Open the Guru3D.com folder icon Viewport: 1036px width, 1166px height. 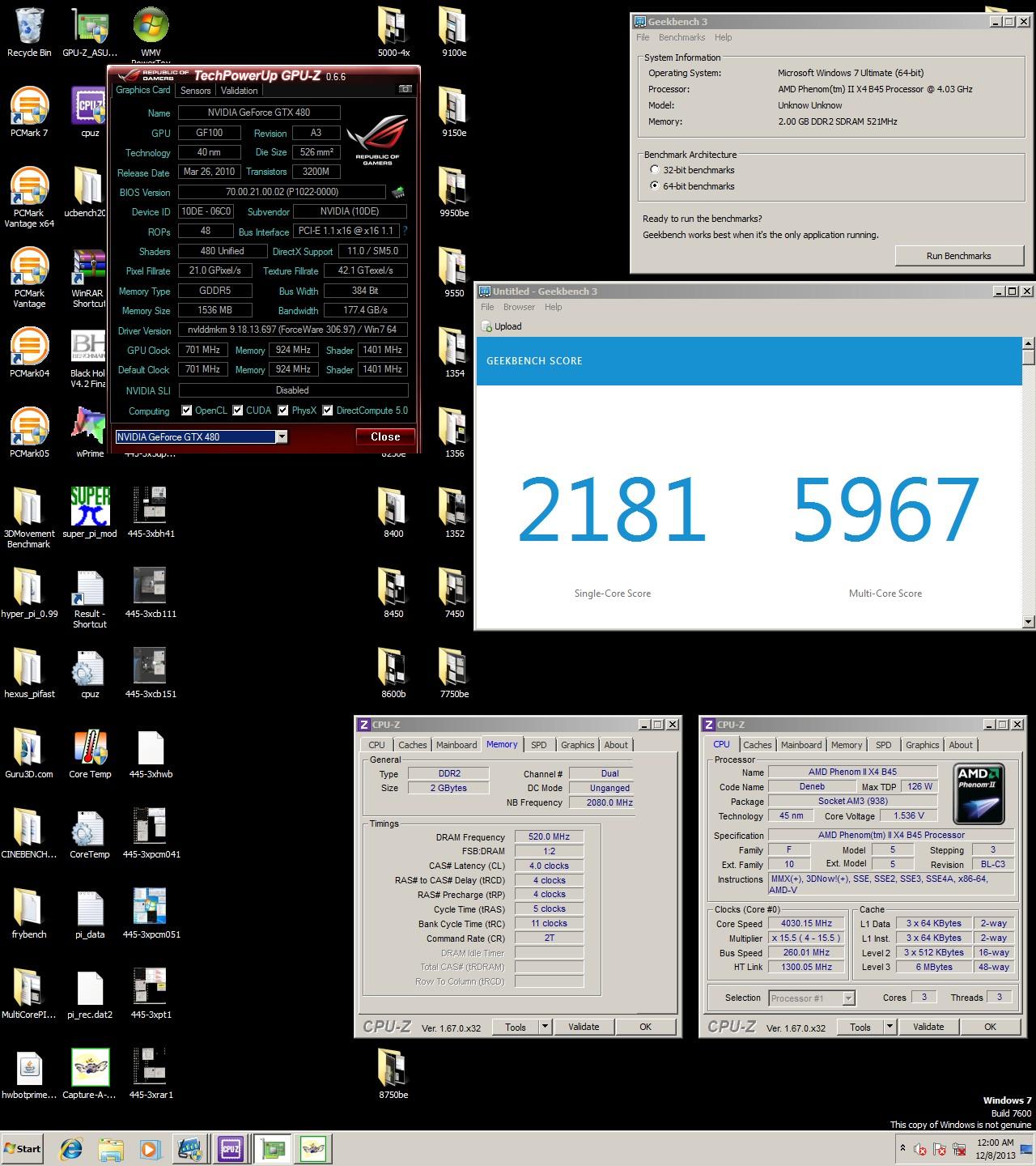click(29, 754)
